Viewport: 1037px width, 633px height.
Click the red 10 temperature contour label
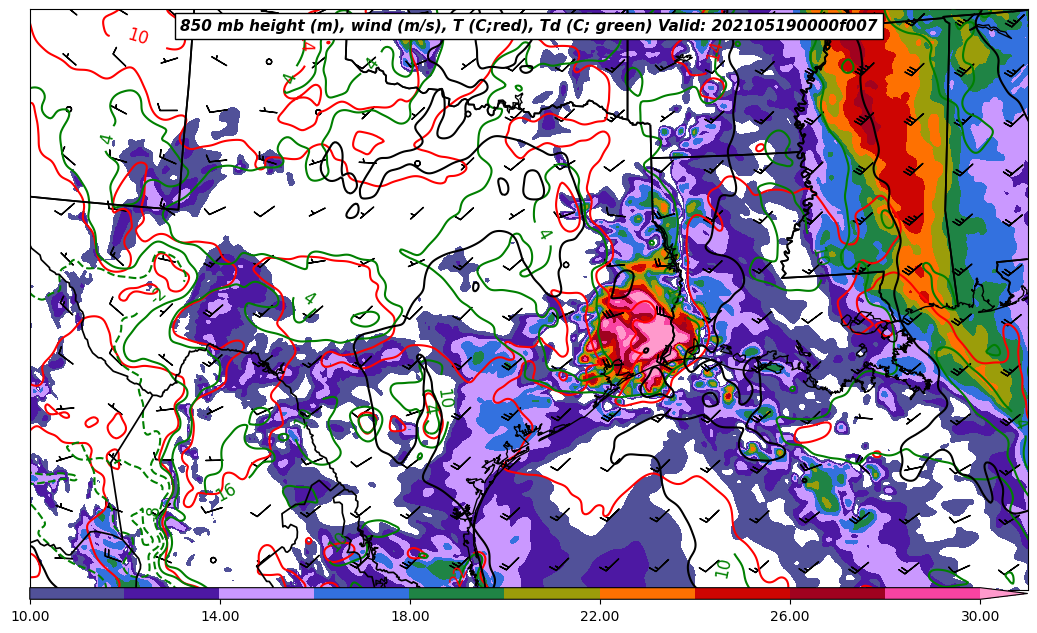coord(138,37)
